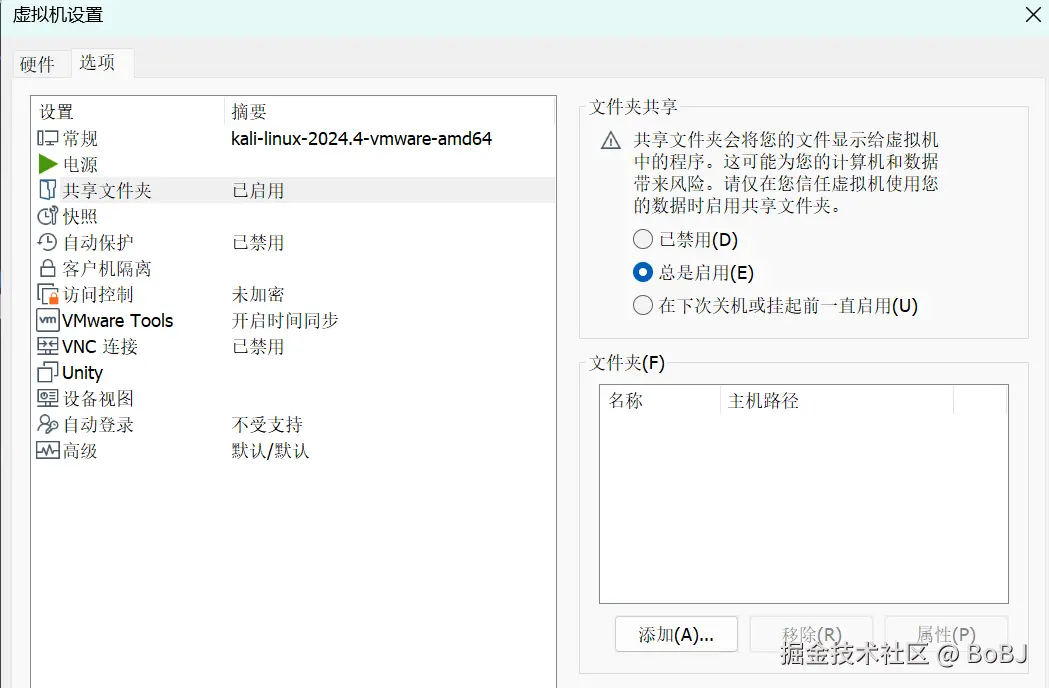Viewport: 1049px width, 688px height.
Task: Click the 属性(P) button
Action: click(945, 633)
